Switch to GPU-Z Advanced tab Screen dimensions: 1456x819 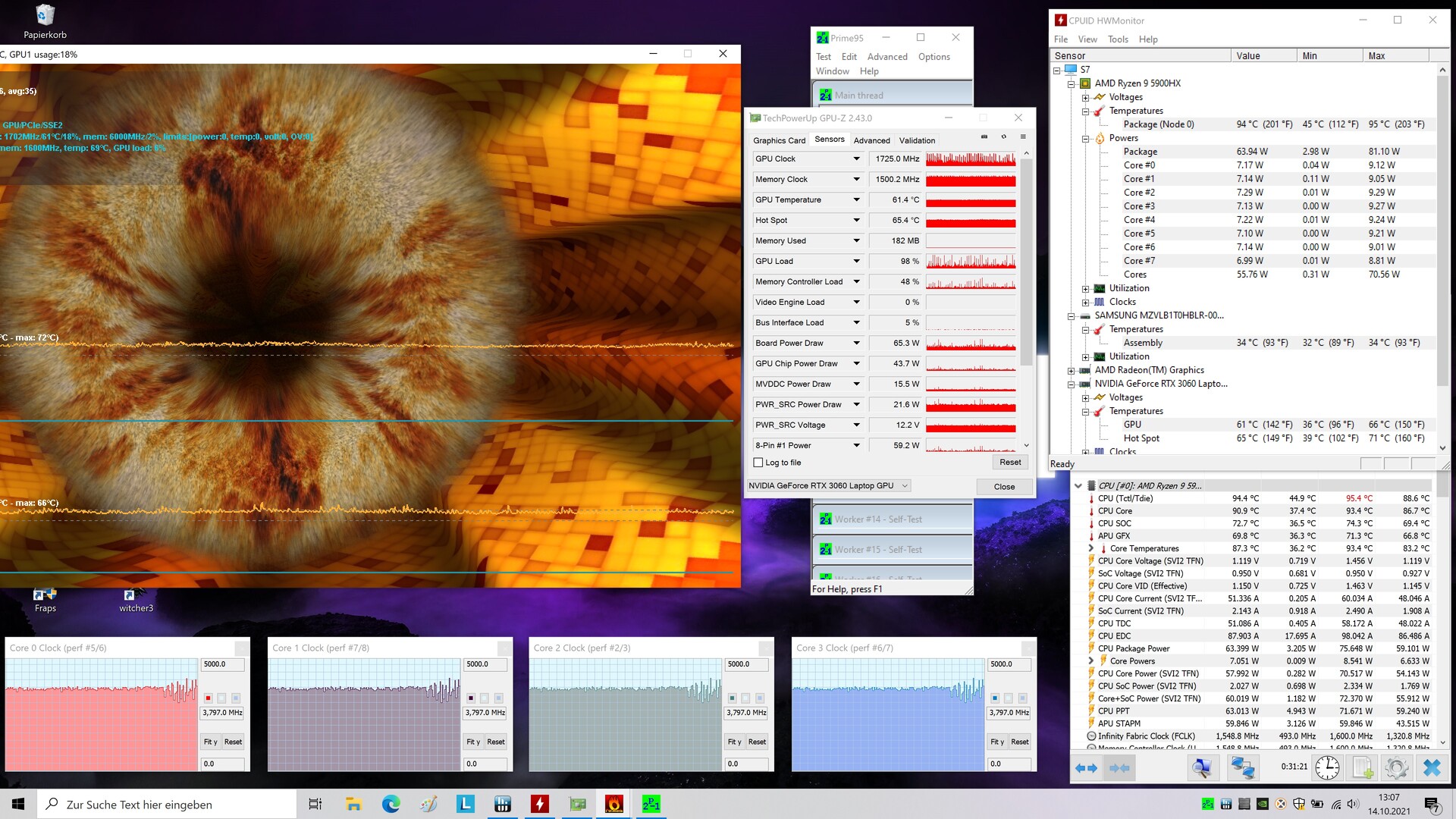[x=871, y=140]
